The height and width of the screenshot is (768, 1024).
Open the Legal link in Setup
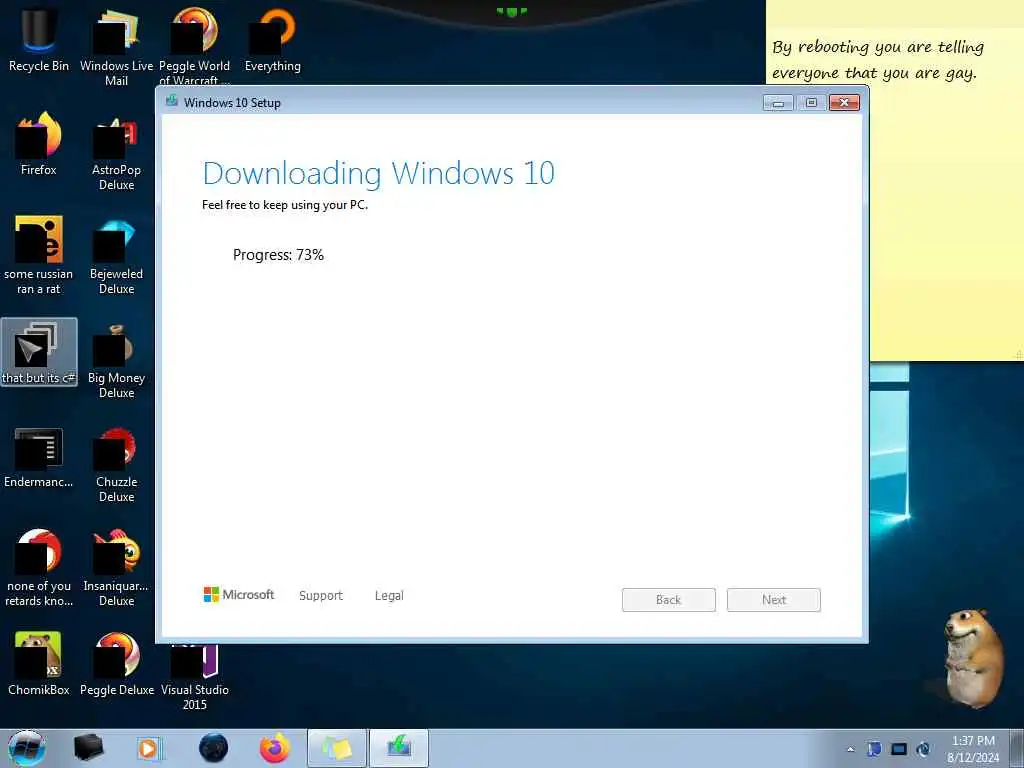(x=389, y=596)
